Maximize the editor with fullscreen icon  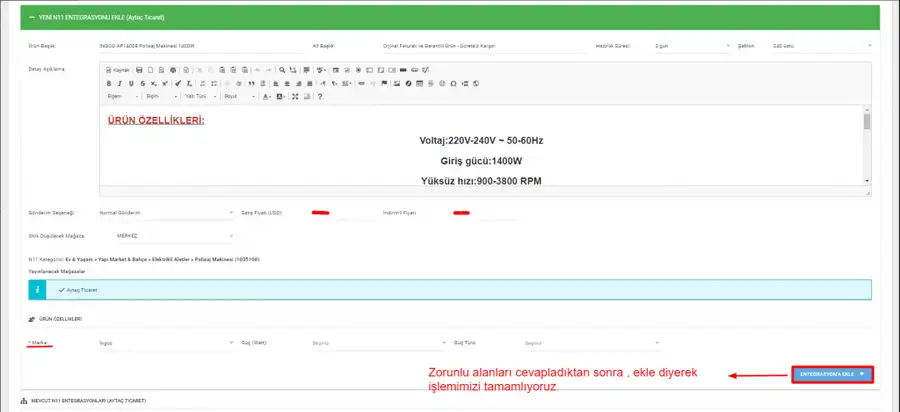tap(295, 96)
